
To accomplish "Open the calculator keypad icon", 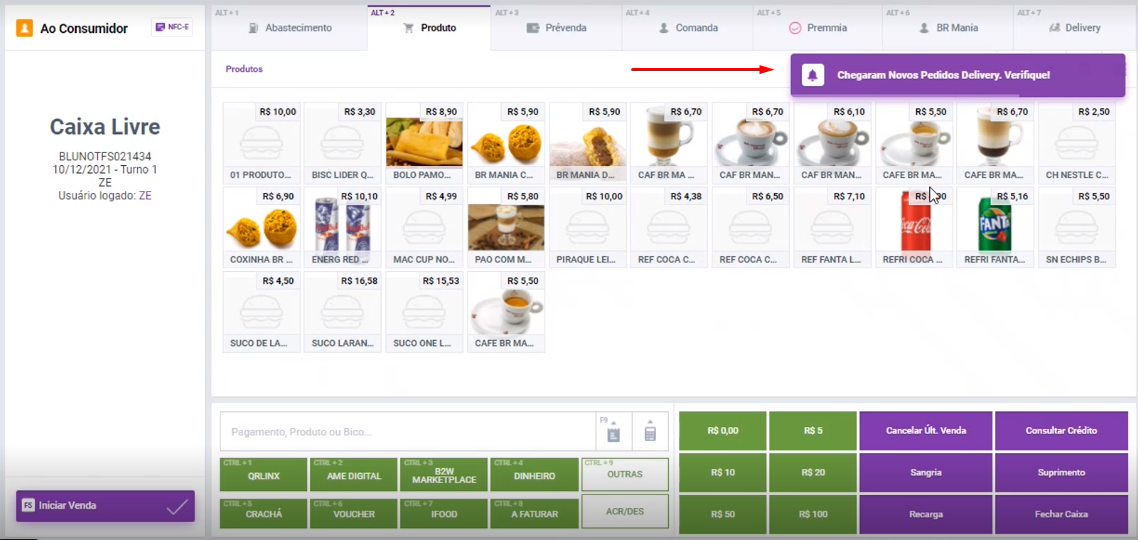I will (650, 431).
